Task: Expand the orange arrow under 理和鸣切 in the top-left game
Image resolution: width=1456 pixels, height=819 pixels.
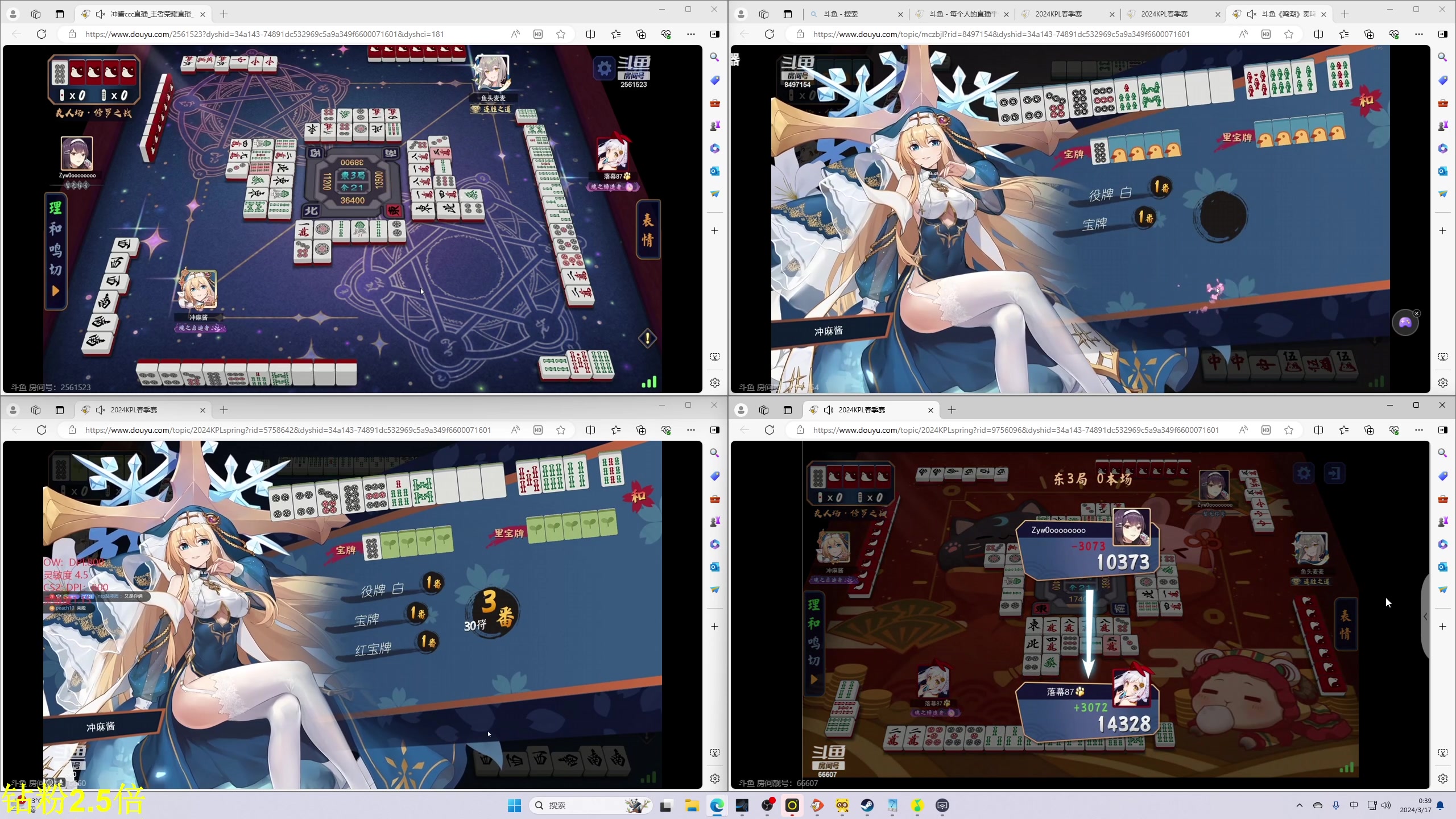Action: coord(55,291)
